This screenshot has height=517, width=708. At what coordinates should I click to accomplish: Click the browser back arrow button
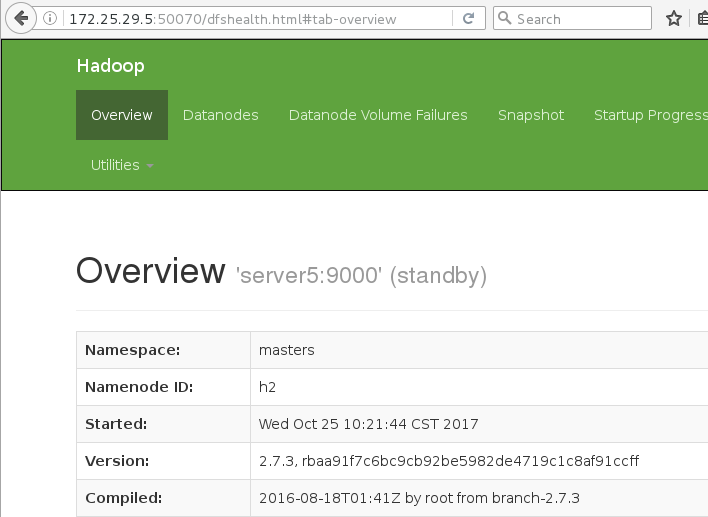point(21,19)
